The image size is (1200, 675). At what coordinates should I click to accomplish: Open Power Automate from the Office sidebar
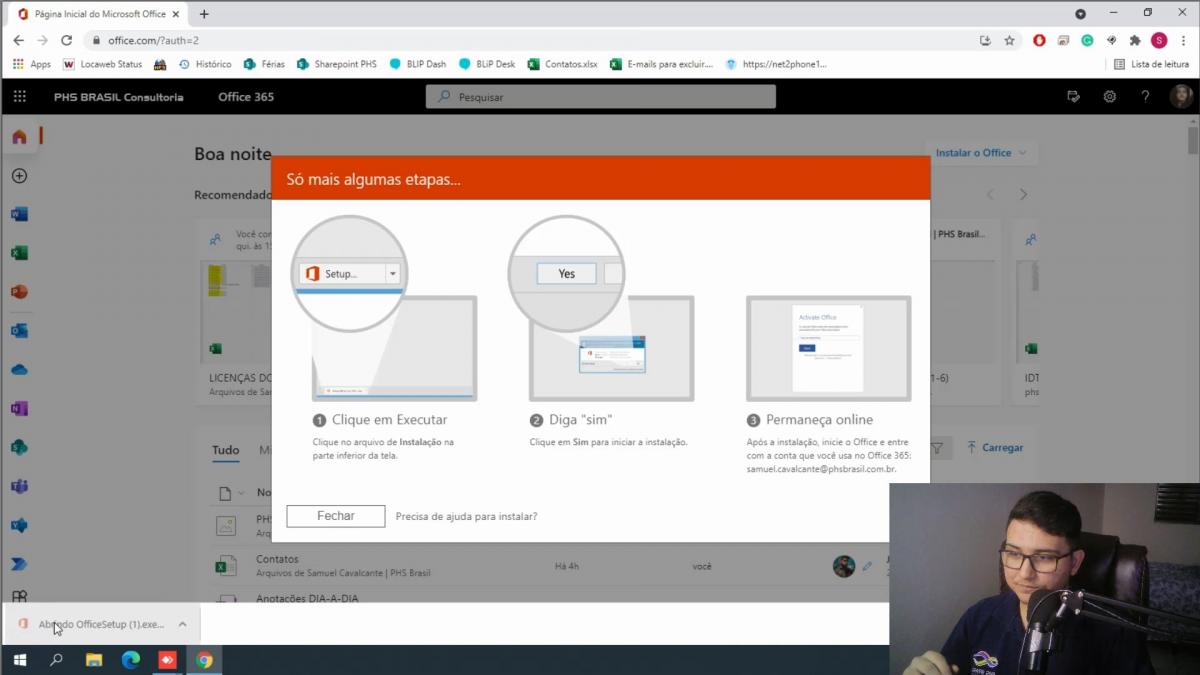pos(19,565)
